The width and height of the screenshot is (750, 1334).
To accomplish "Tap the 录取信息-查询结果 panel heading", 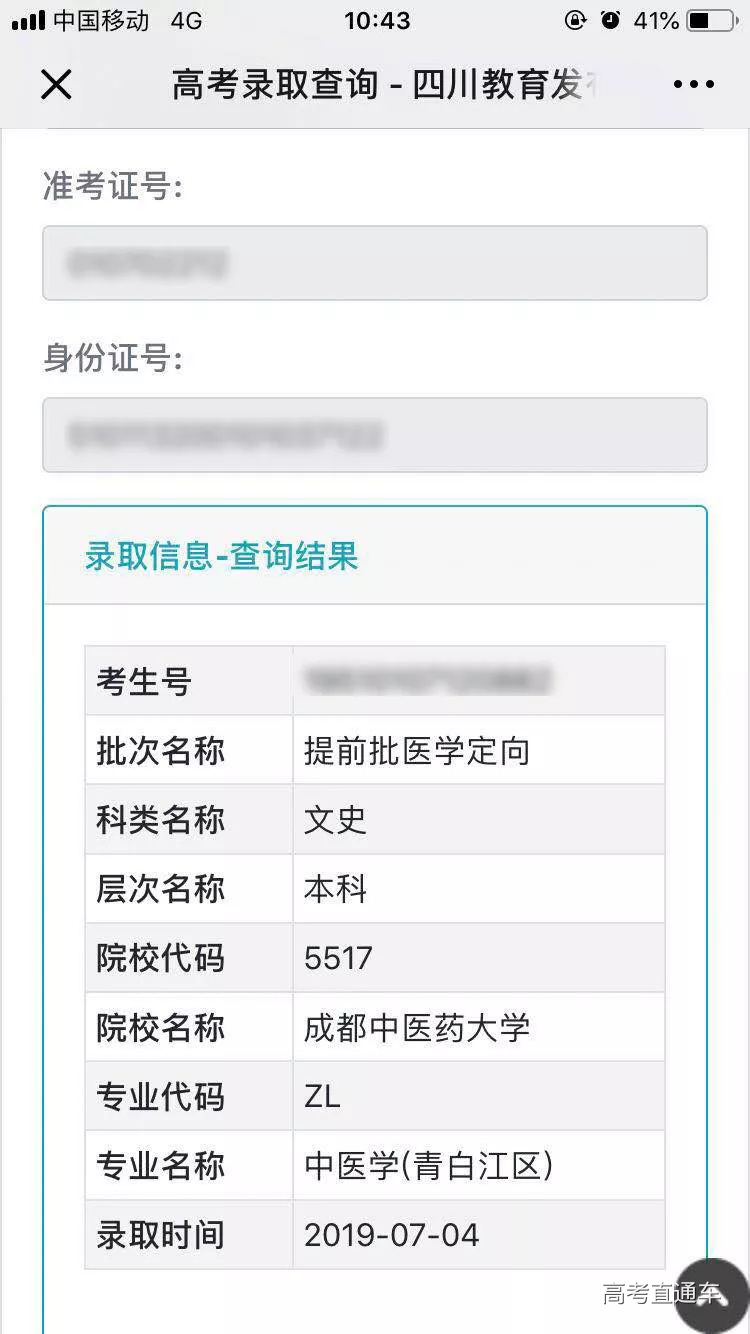I will coord(221,557).
